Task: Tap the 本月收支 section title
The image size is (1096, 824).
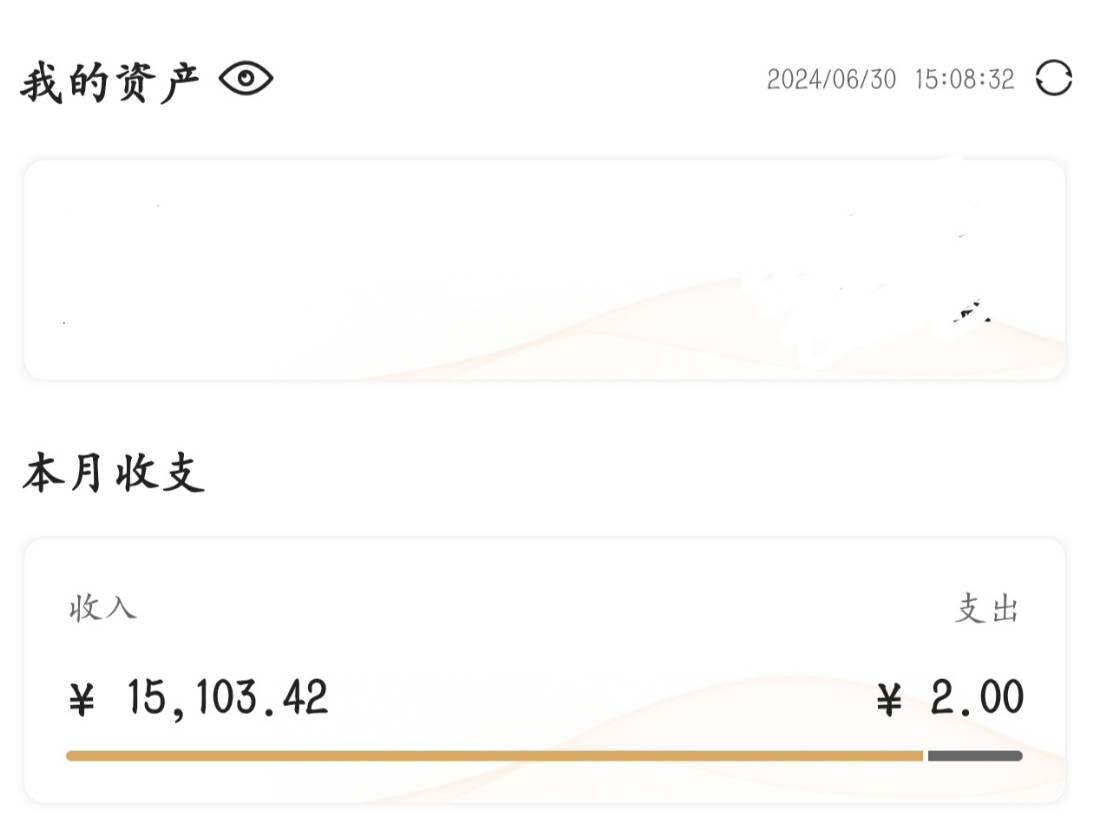Action: coord(113,473)
